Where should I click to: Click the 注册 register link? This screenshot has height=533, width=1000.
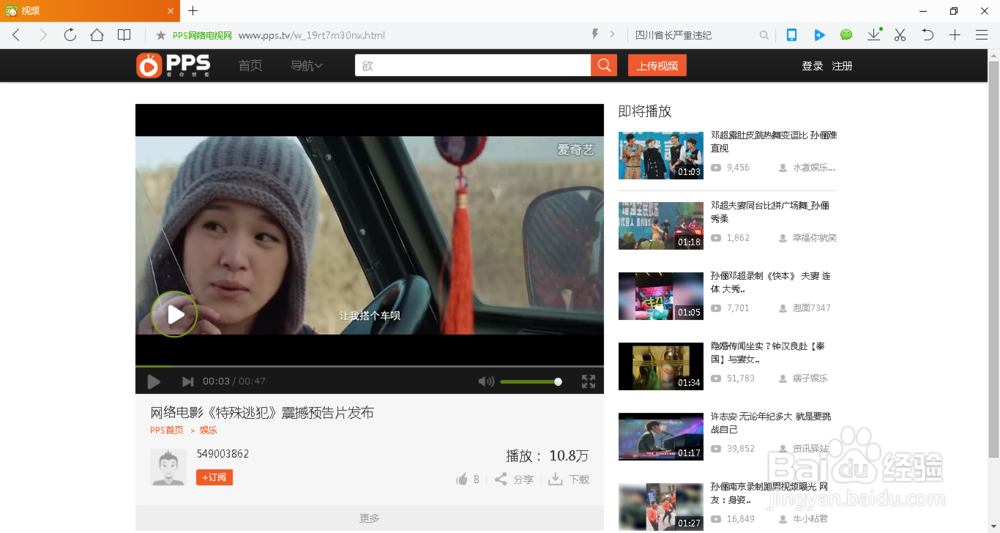pyautogui.click(x=842, y=66)
